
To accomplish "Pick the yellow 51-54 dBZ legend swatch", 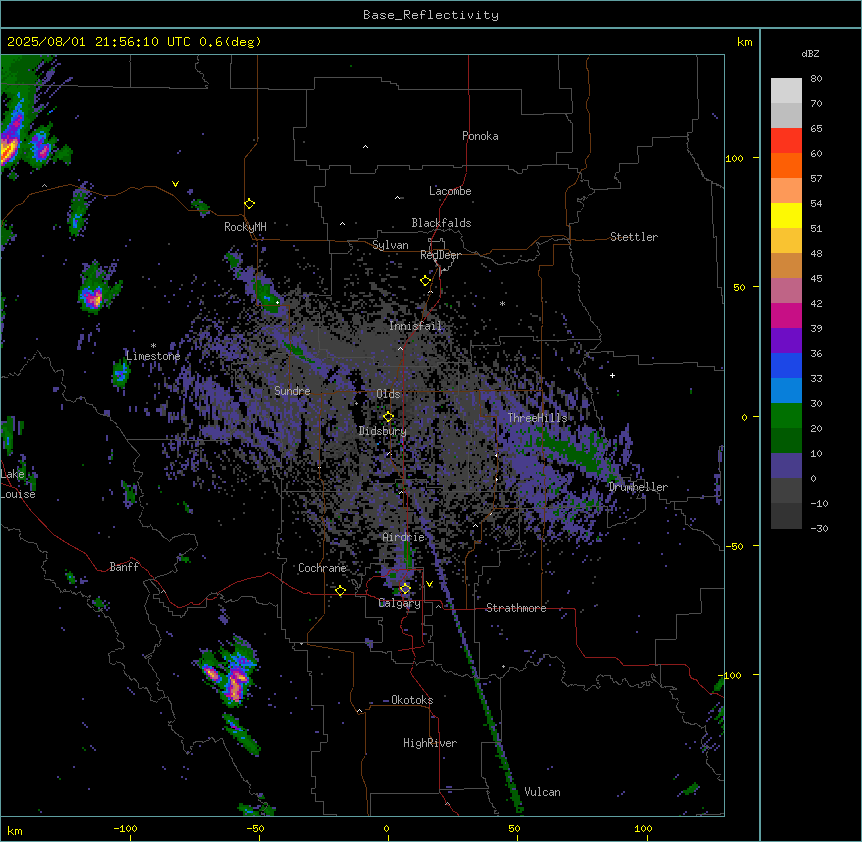I will click(786, 215).
